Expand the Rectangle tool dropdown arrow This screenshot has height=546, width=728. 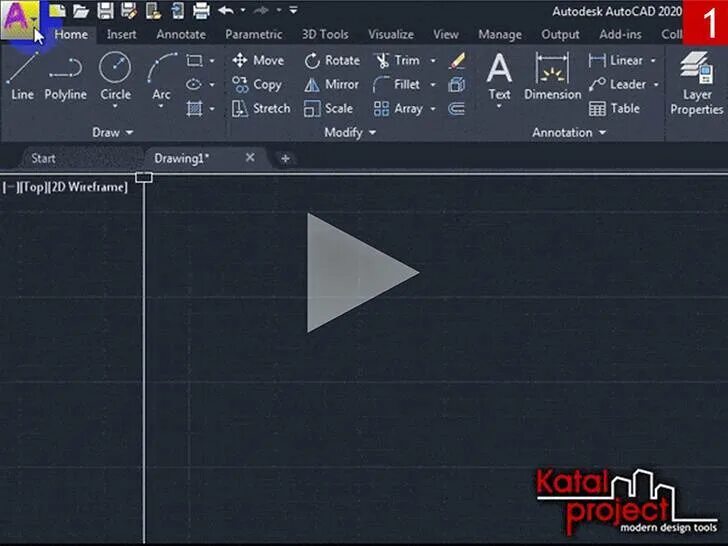click(x=212, y=60)
